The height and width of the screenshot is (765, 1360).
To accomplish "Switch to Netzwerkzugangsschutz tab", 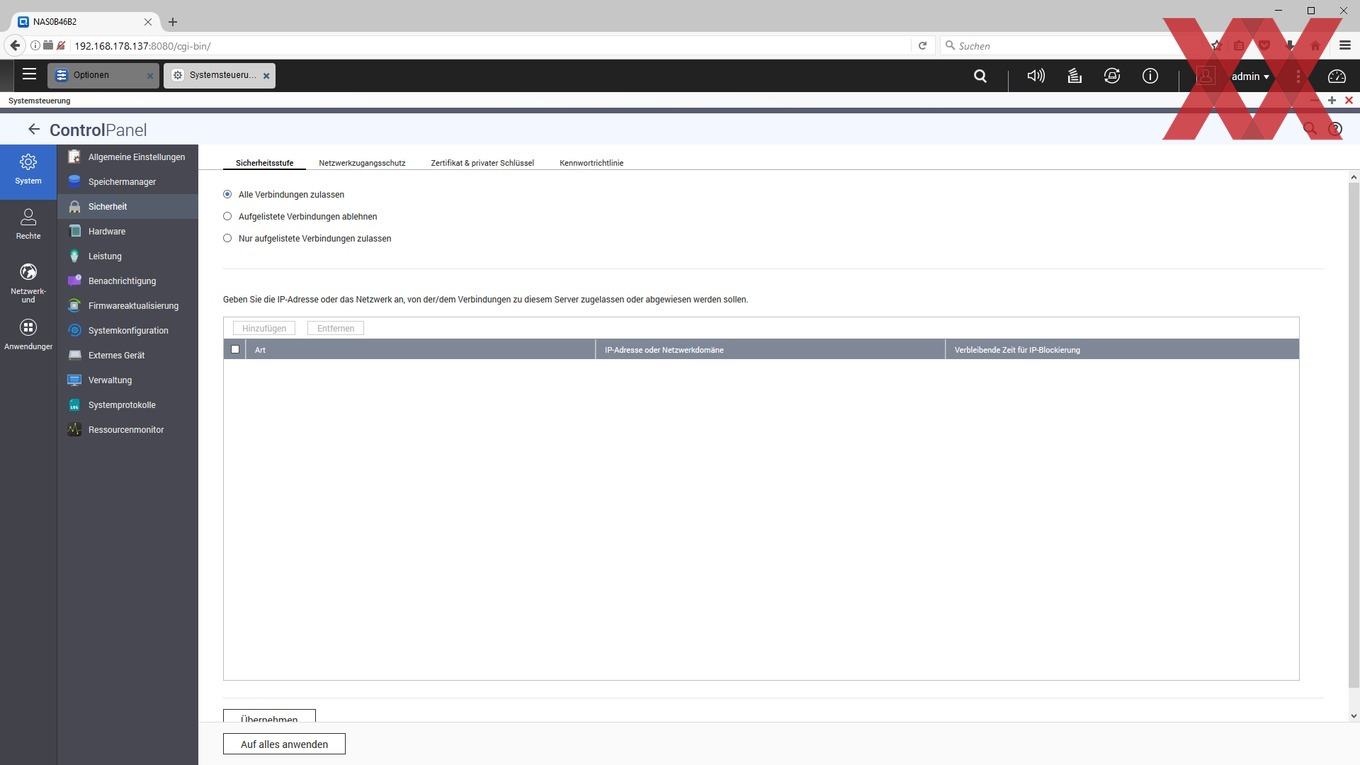I will click(x=362, y=162).
